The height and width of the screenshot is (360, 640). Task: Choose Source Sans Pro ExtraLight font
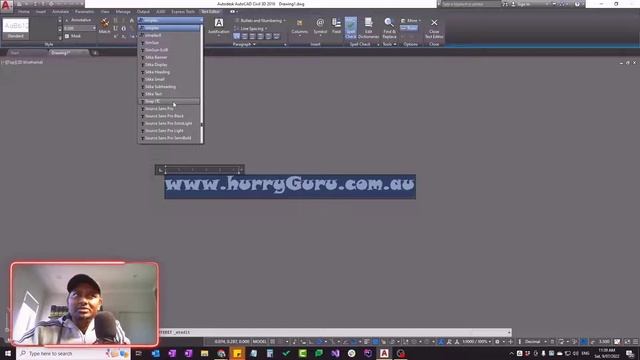[x=170, y=124]
